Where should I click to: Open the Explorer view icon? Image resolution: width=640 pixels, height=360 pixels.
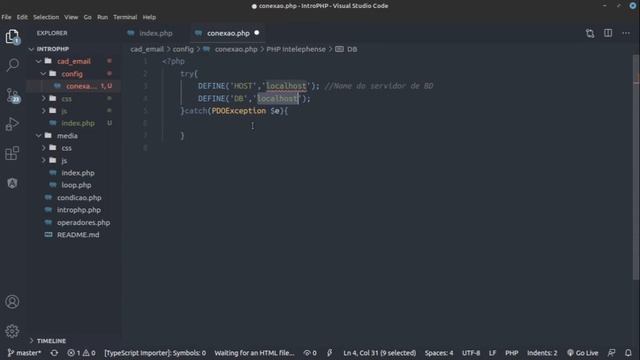point(12,37)
